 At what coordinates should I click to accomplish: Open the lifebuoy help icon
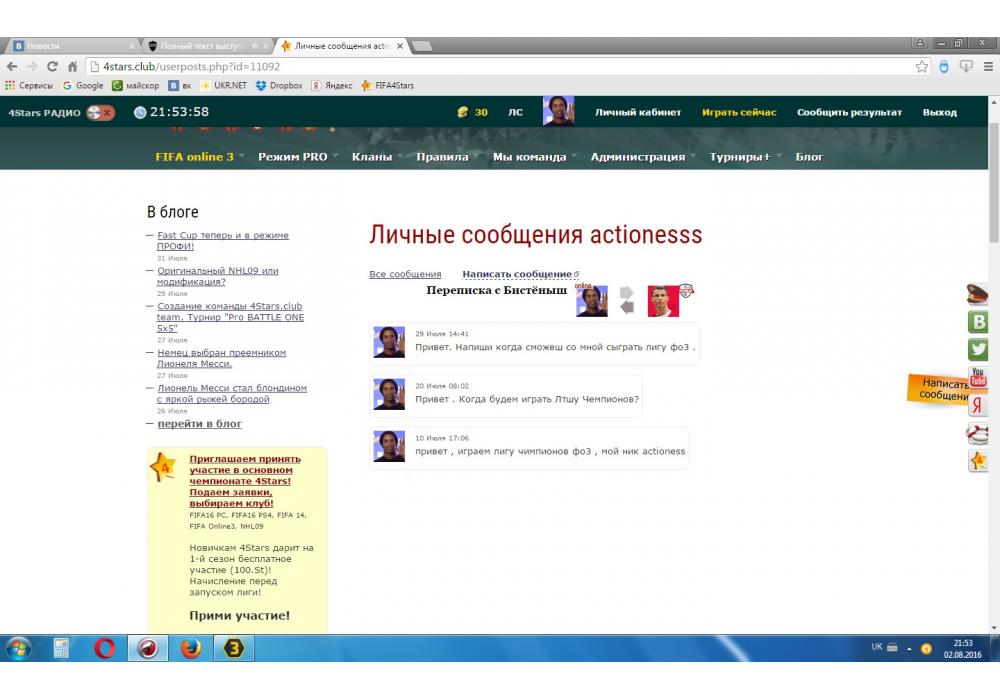(978, 433)
